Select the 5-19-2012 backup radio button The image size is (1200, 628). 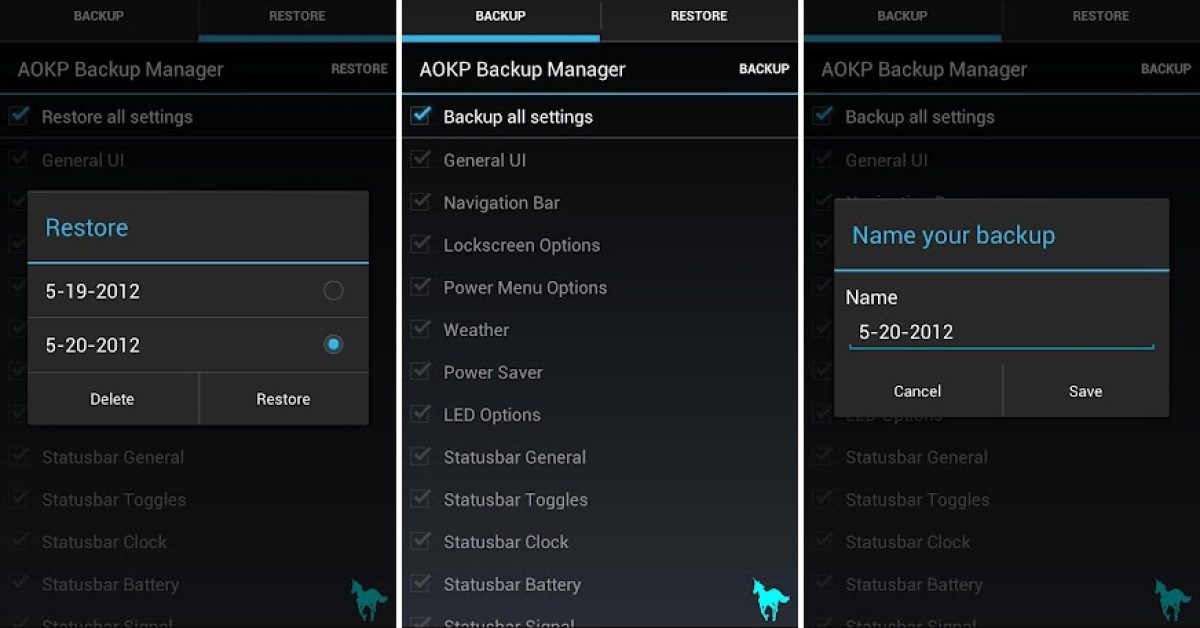point(333,291)
